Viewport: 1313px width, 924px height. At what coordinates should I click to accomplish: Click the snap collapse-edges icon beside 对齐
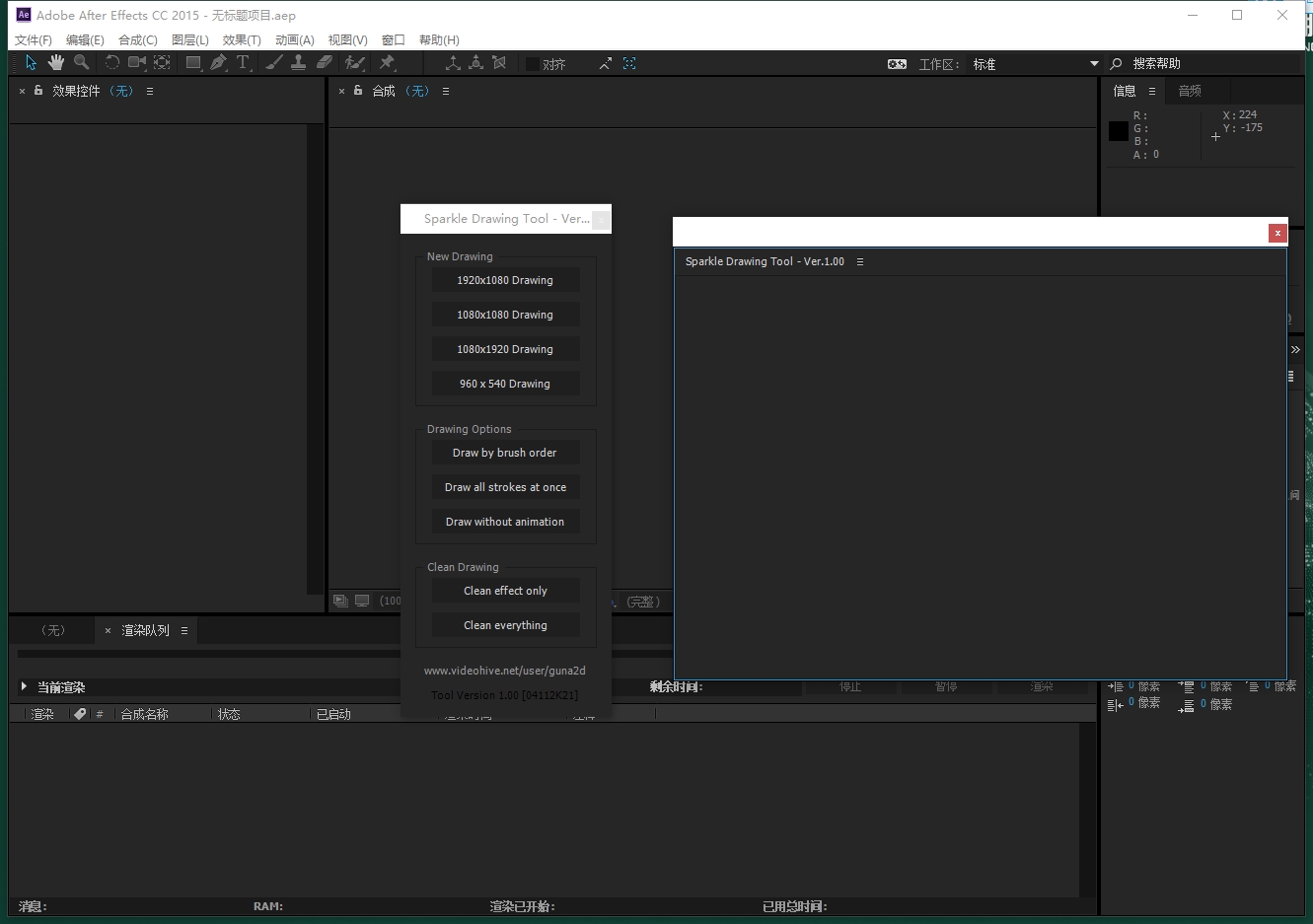[x=606, y=63]
